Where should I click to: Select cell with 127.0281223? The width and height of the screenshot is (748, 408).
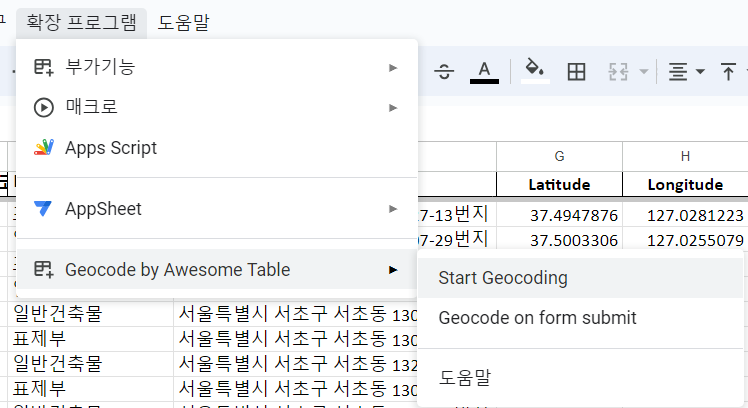point(685,215)
